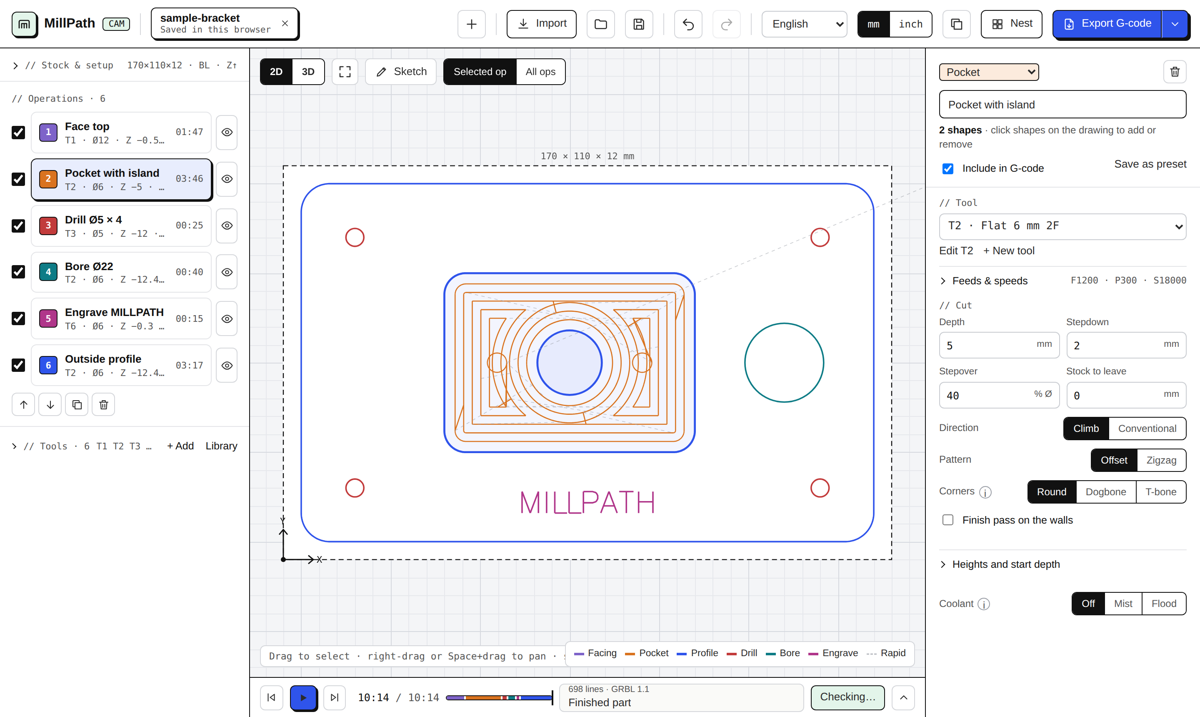The image size is (1200, 717).
Task: Show All ops in the viewport
Action: (x=540, y=72)
